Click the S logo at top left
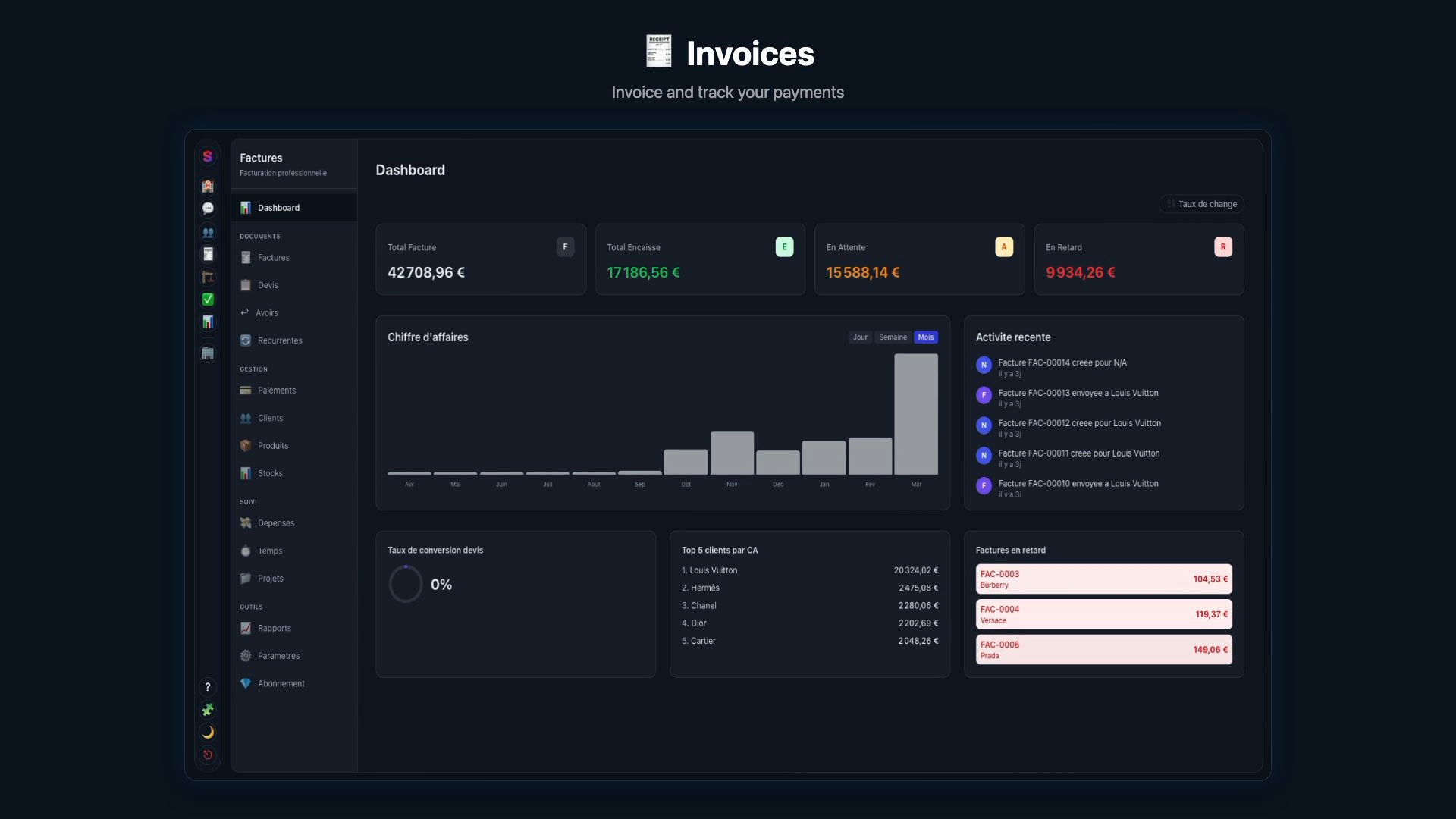Viewport: 1456px width, 819px height. click(x=208, y=157)
